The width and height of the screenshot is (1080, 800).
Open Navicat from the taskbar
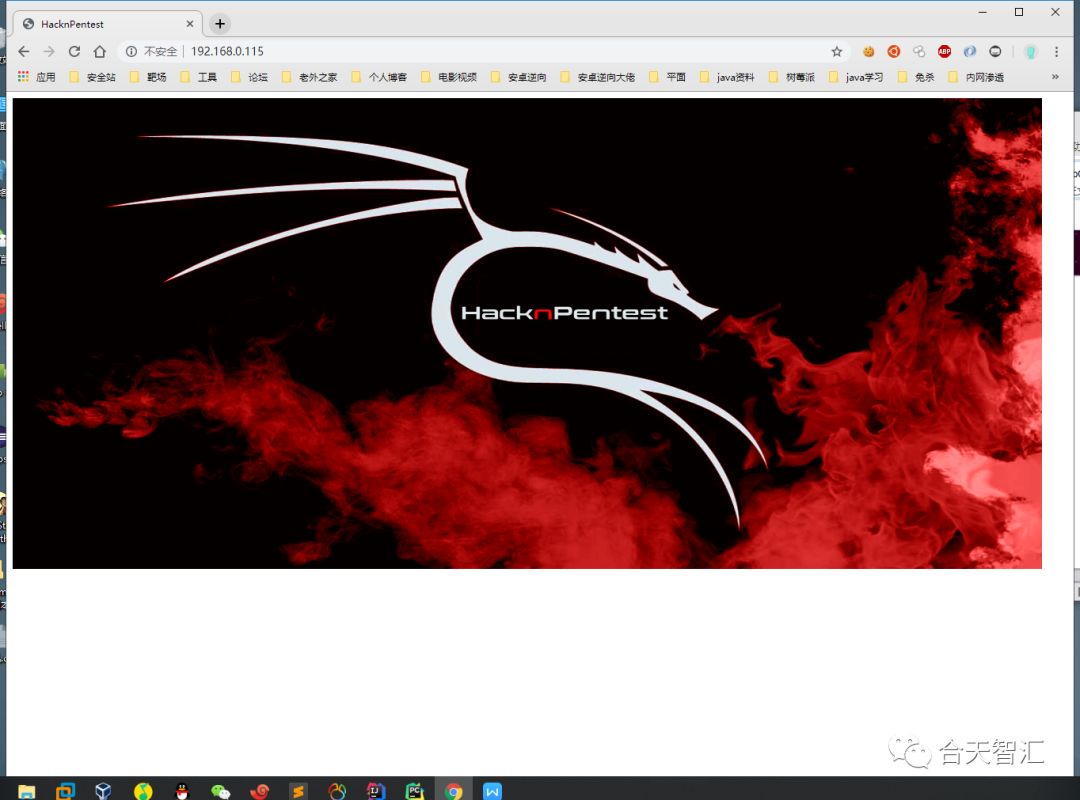[x=338, y=791]
